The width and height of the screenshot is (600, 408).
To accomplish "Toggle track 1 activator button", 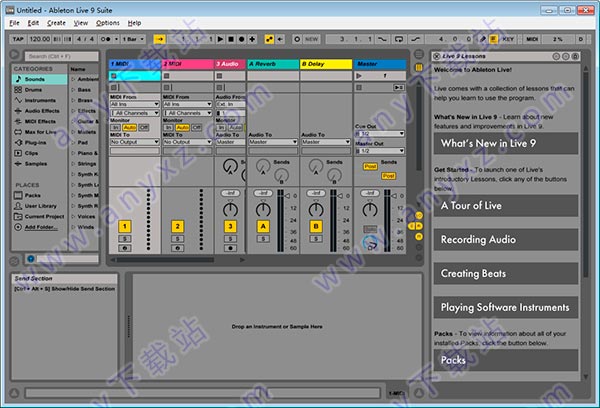I will click(x=125, y=226).
